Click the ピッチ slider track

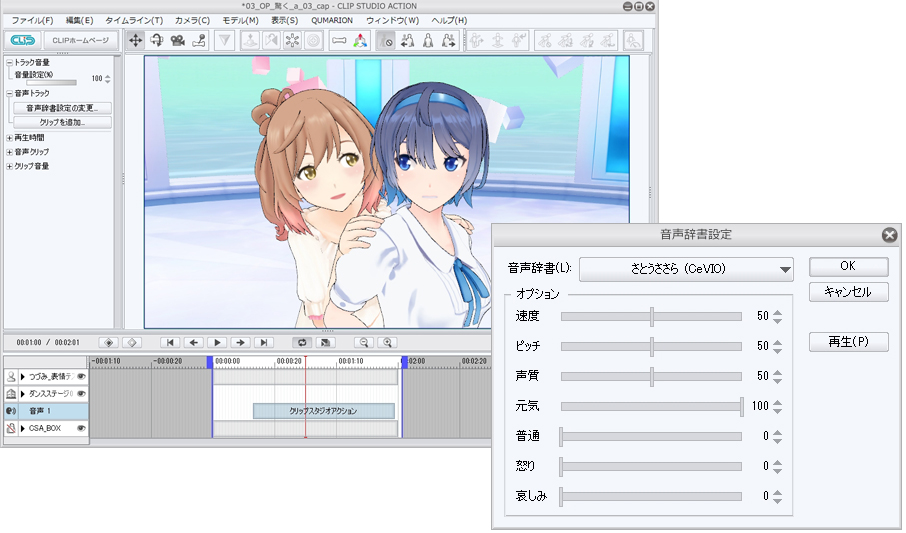[651, 346]
